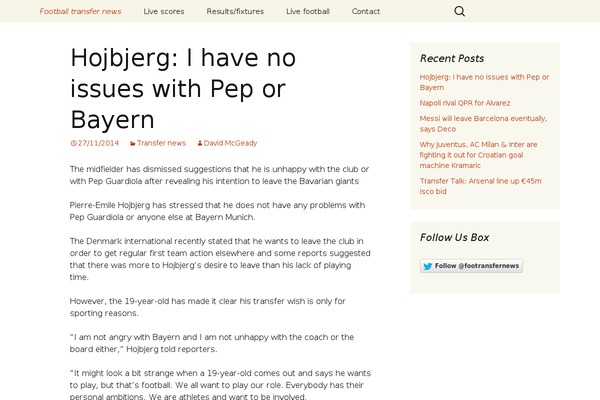Go to Results/fixtures page
600x400 pixels.
point(234,11)
